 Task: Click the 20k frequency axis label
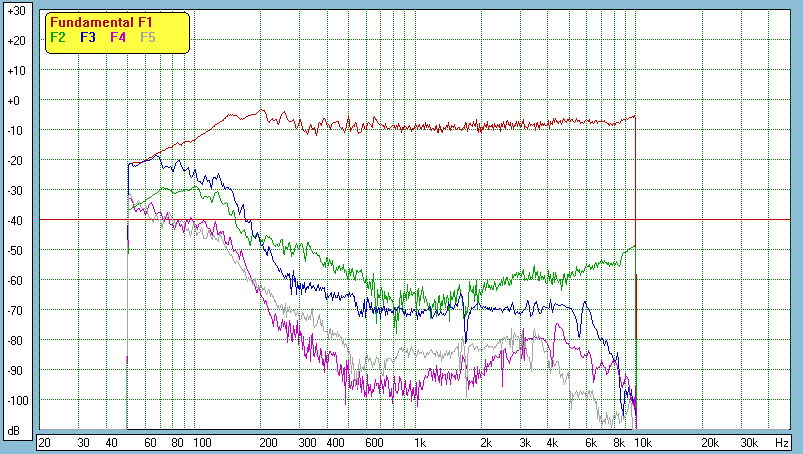(708, 442)
